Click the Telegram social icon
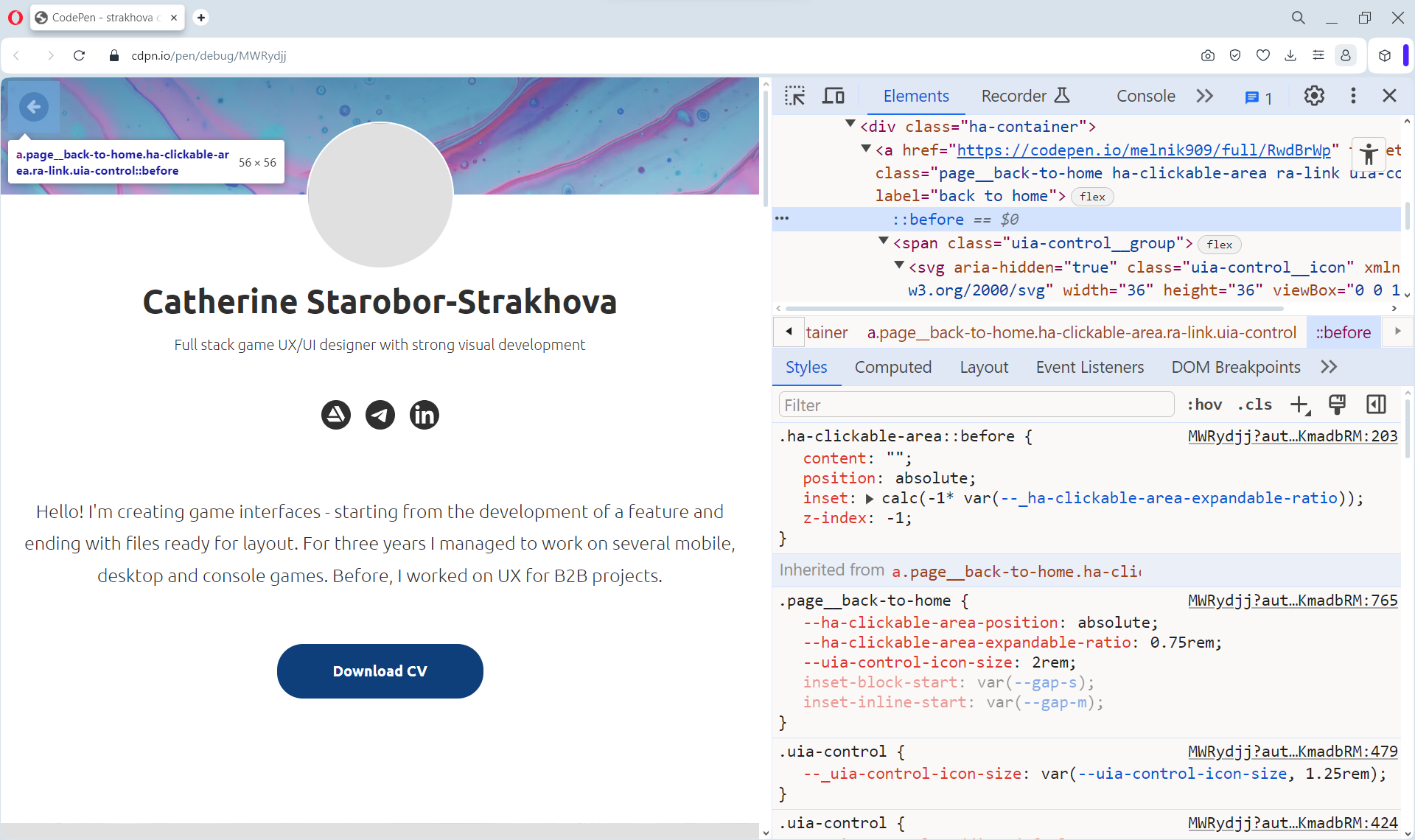Viewport: 1415px width, 840px height. coord(380,415)
